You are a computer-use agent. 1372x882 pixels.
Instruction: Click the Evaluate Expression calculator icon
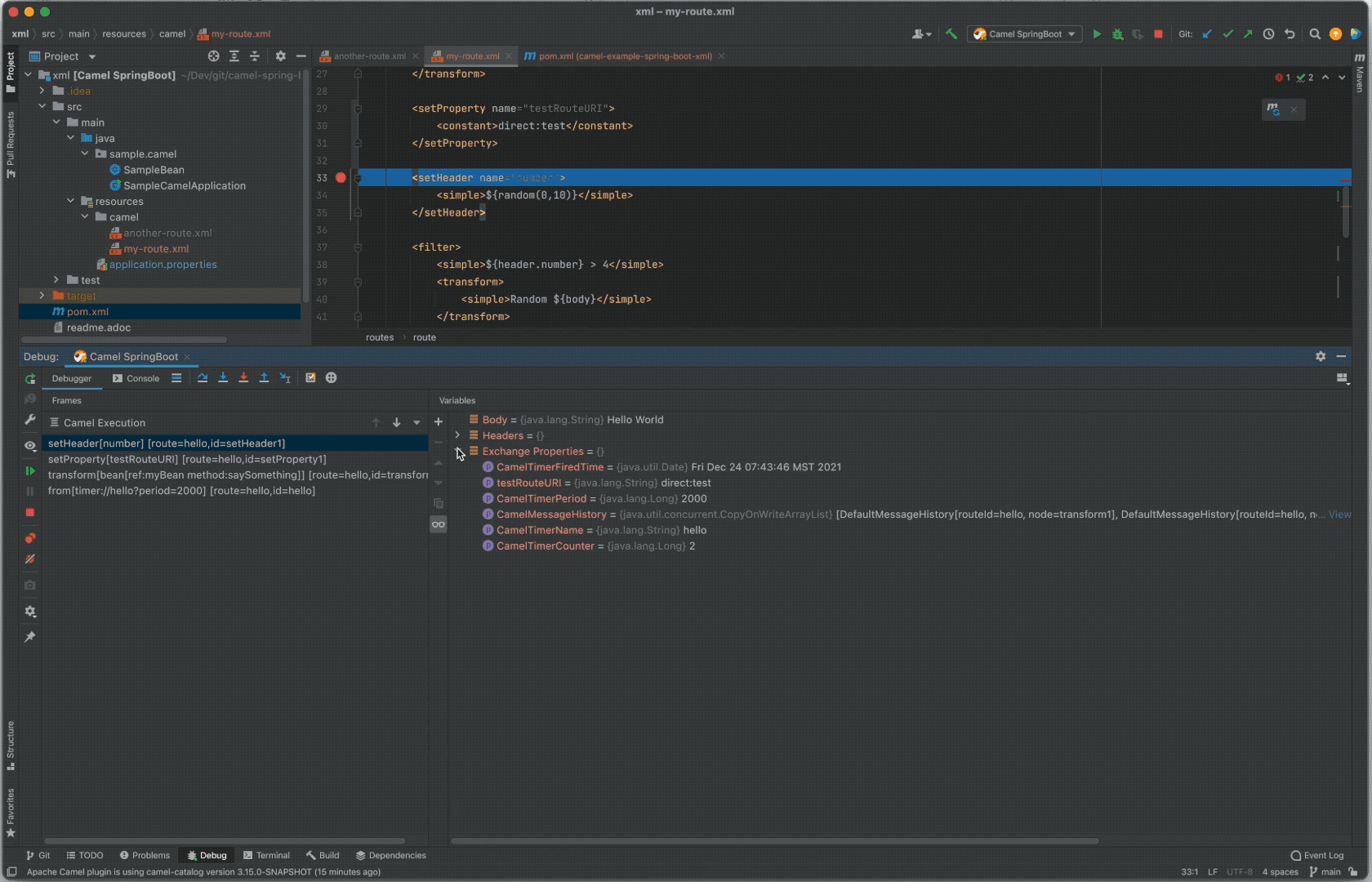pos(310,378)
